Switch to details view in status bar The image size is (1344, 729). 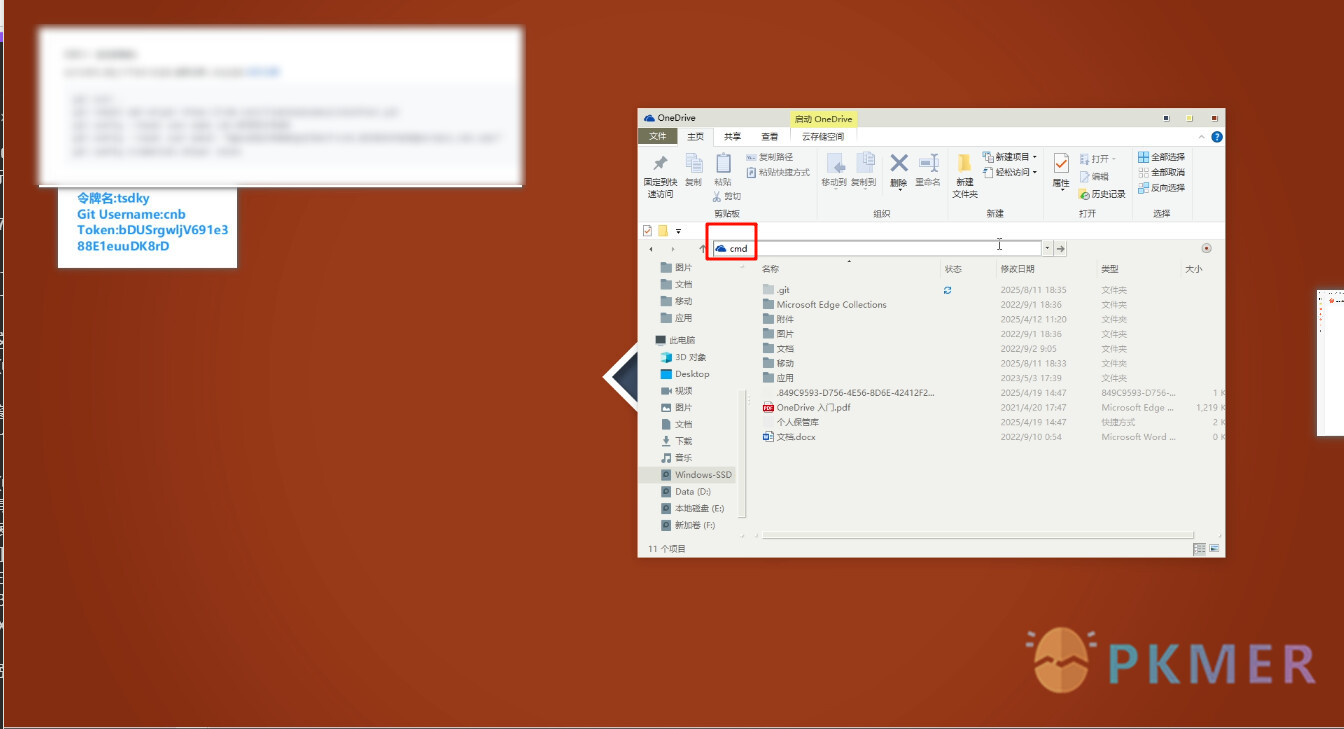(1199, 549)
